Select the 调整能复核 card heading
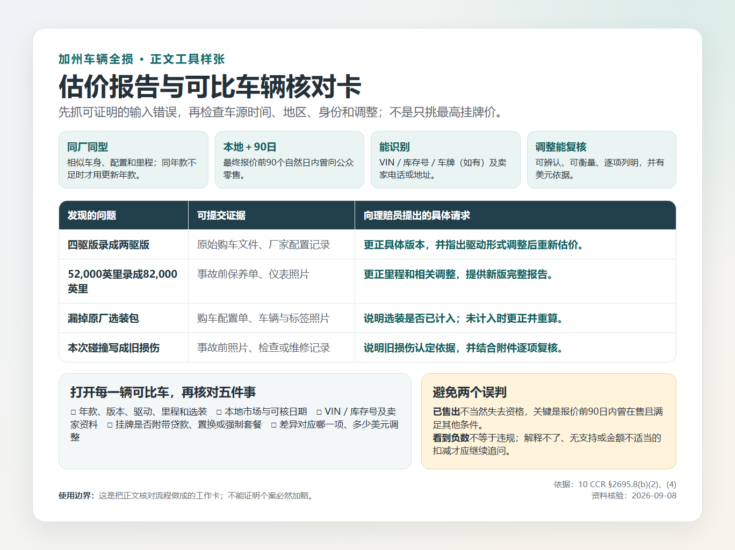This screenshot has width=735, height=550. tap(561, 147)
